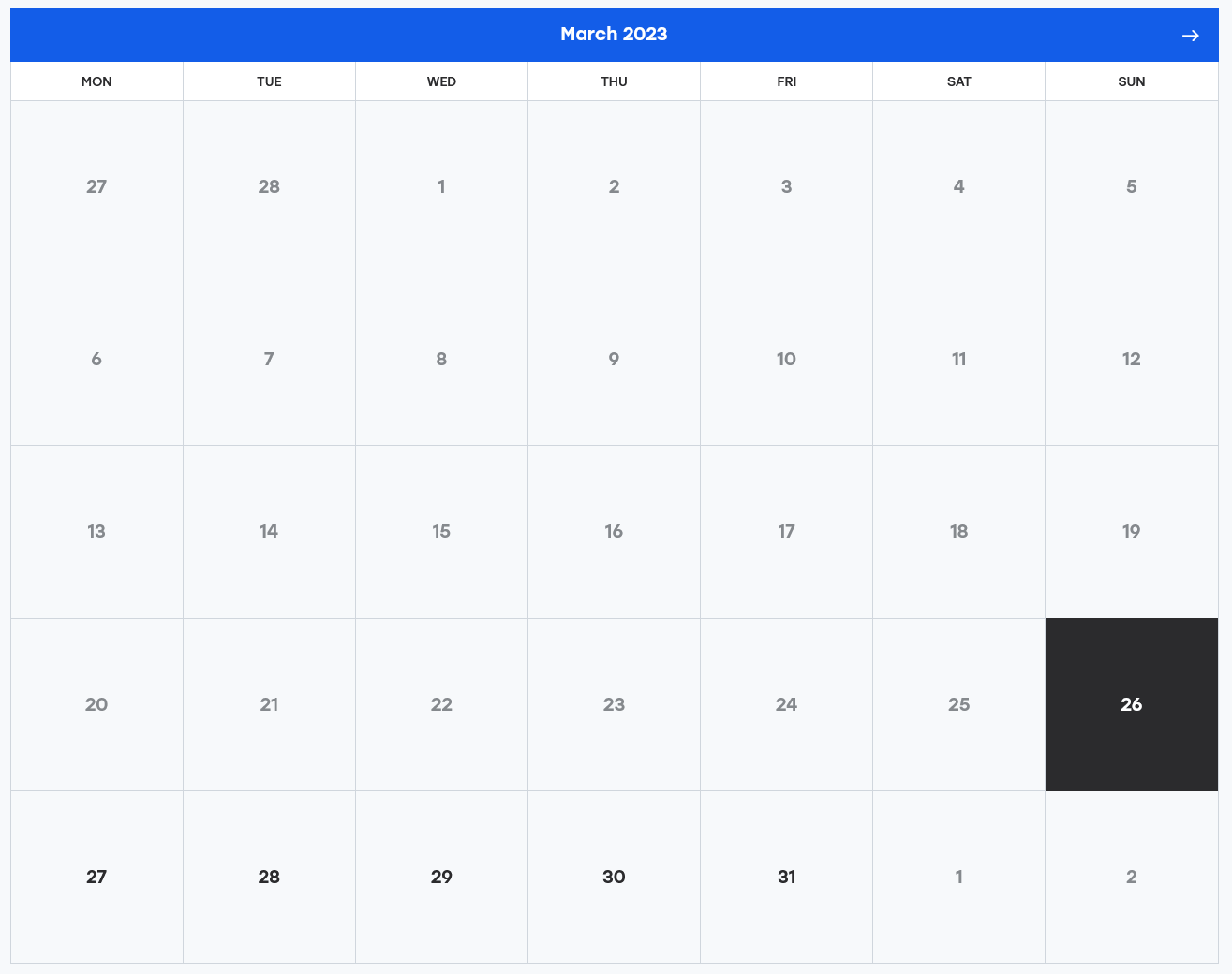Go to next month with the arrow
Viewport: 1232px width, 974px height.
[x=1190, y=35]
